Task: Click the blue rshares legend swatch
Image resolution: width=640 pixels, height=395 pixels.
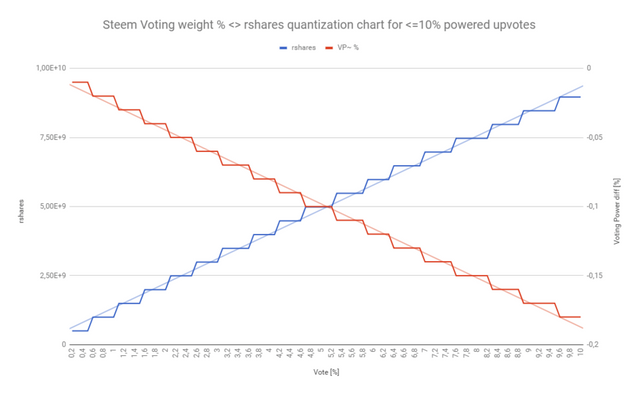Action: [x=283, y=48]
